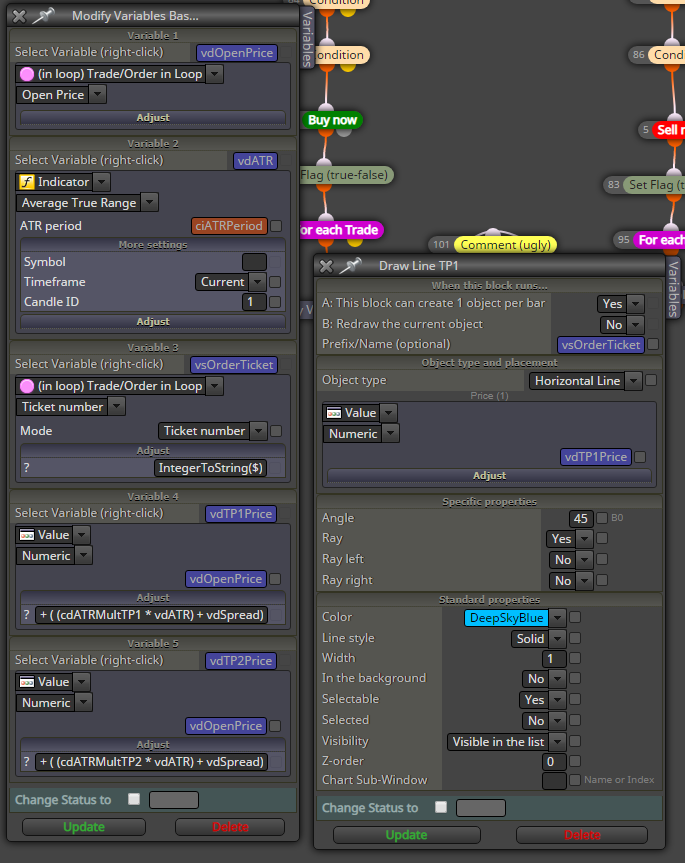The width and height of the screenshot is (685, 863).
Task: Select the Comment (ugly) block
Action: [x=506, y=245]
